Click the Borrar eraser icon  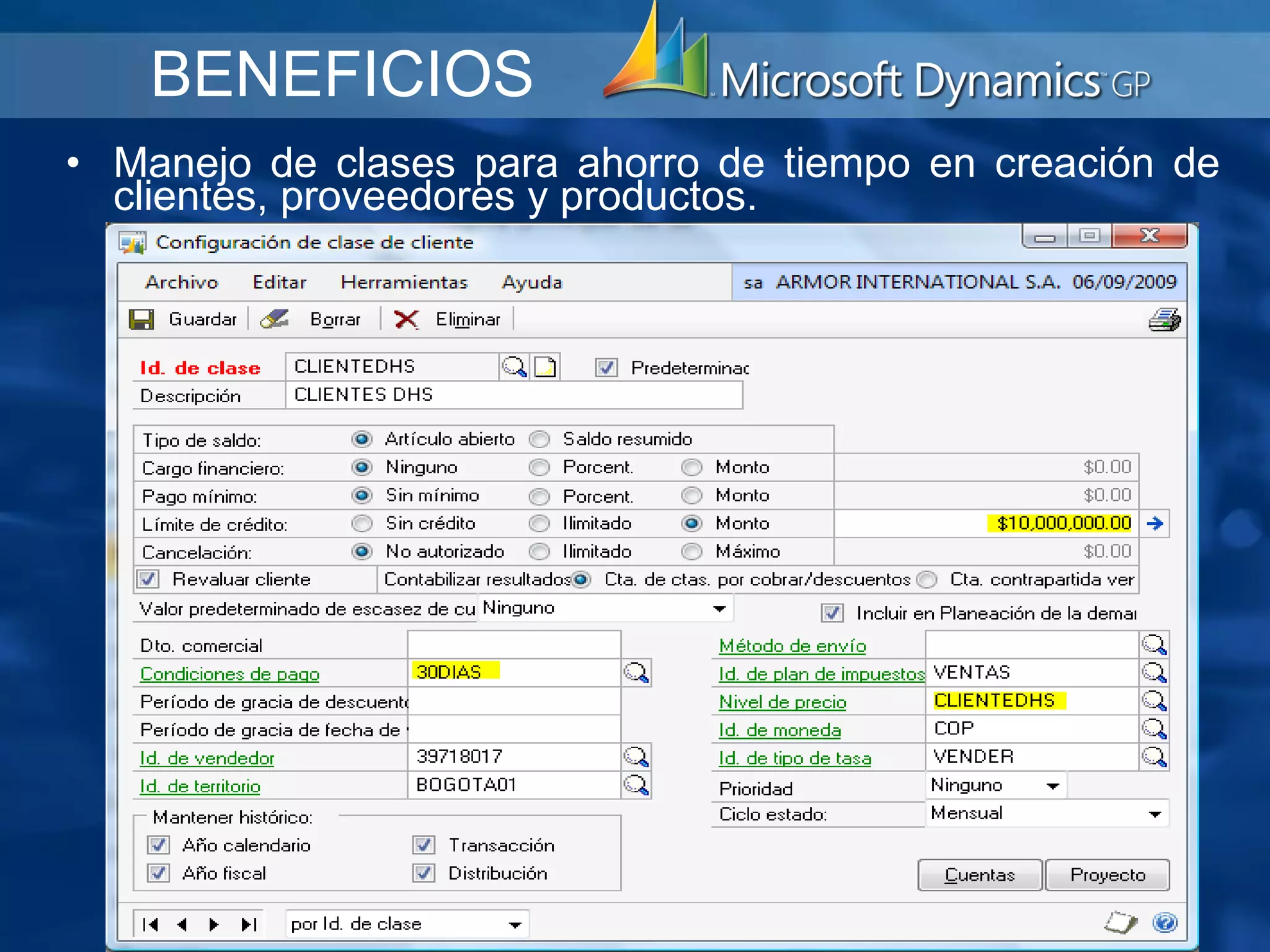click(274, 319)
